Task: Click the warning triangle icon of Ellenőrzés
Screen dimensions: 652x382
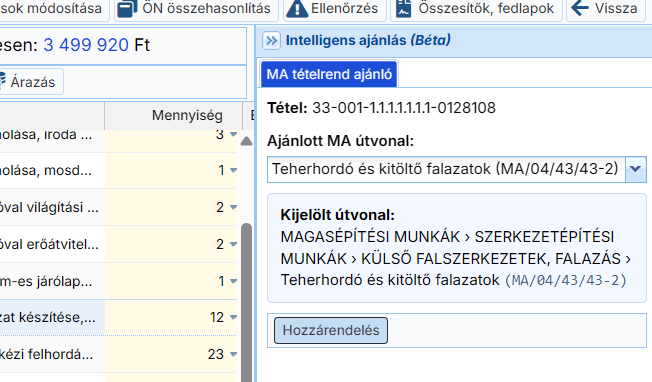Action: pyautogui.click(x=297, y=8)
